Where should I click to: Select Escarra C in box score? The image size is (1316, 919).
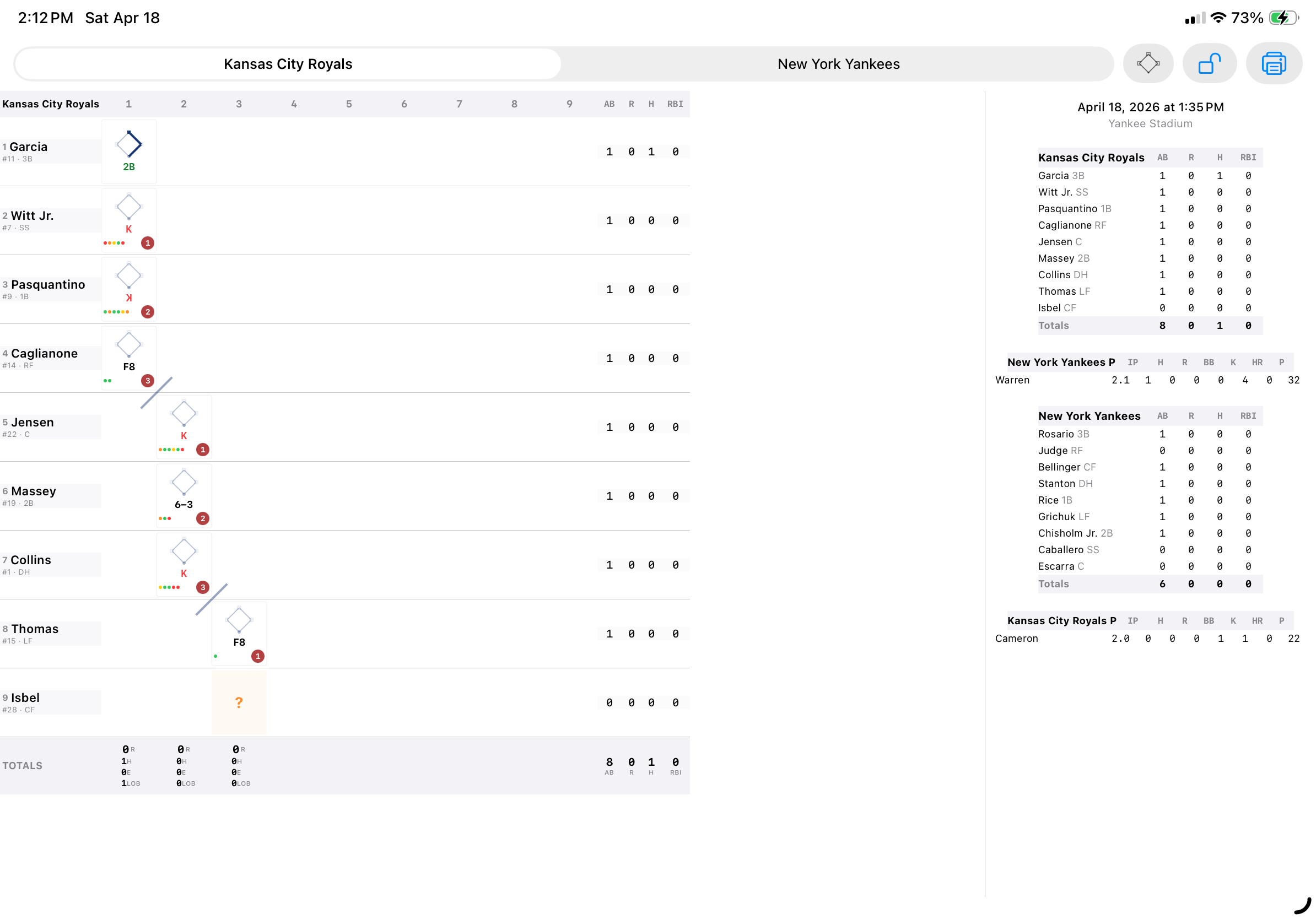pyautogui.click(x=1150, y=566)
